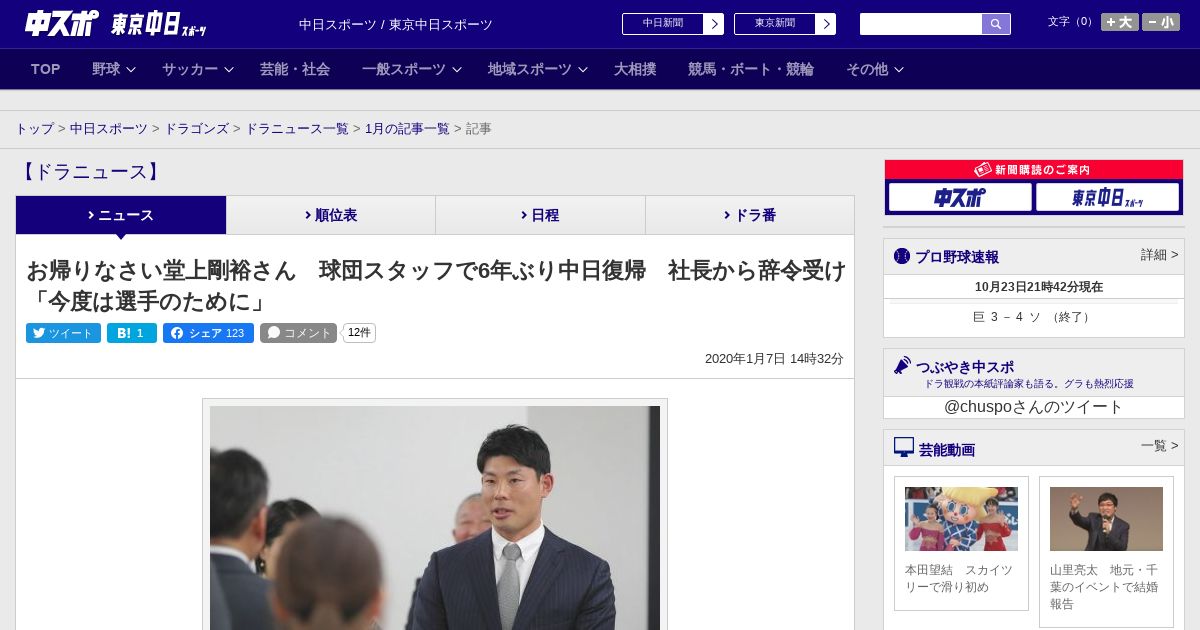Click the Hatena bookmark B! button
The width and height of the screenshot is (1200, 630).
pos(132,333)
